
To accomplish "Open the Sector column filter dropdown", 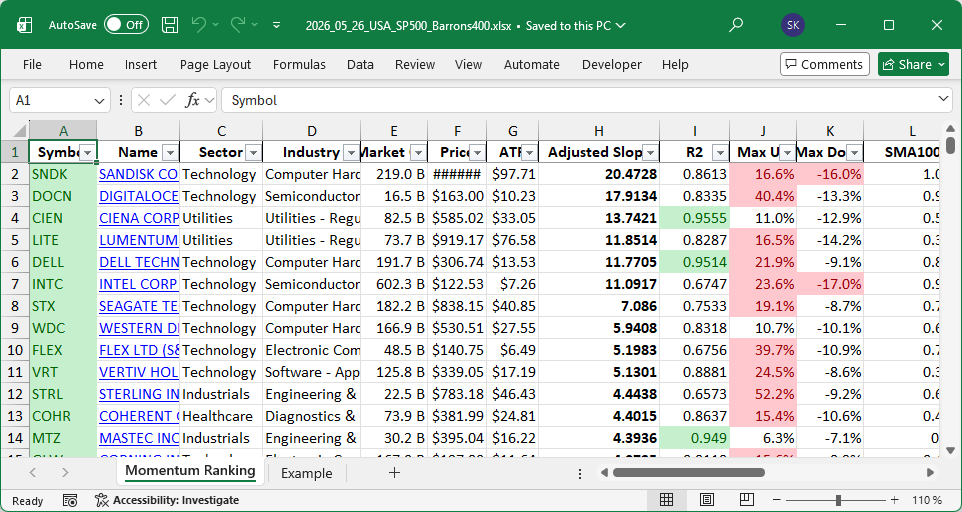I will (253, 153).
